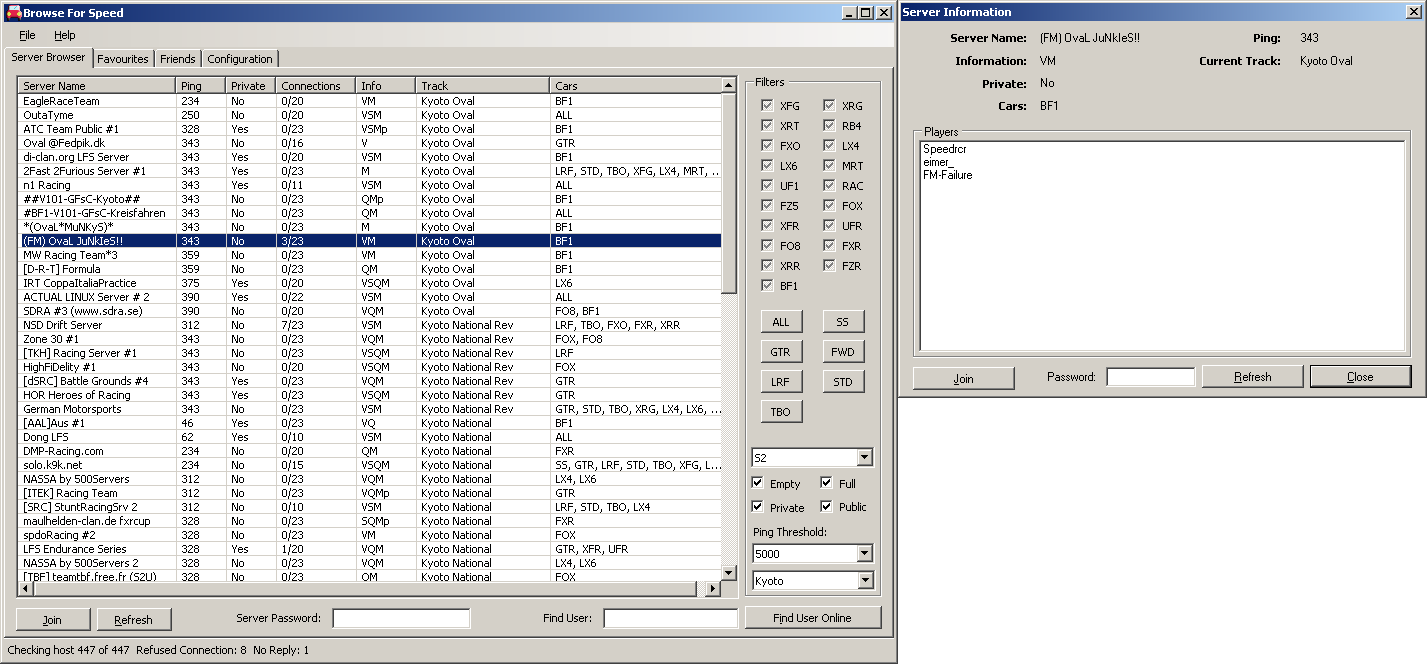Select the OutaTyme server row
This screenshot has width=1427, height=664.
coord(370,115)
